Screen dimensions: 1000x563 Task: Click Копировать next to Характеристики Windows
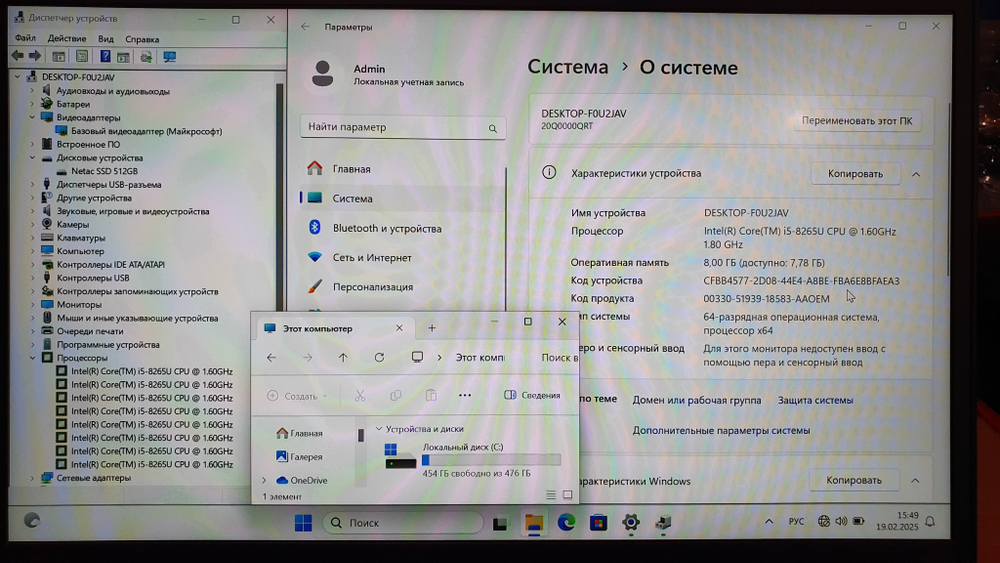pyautogui.click(x=854, y=480)
